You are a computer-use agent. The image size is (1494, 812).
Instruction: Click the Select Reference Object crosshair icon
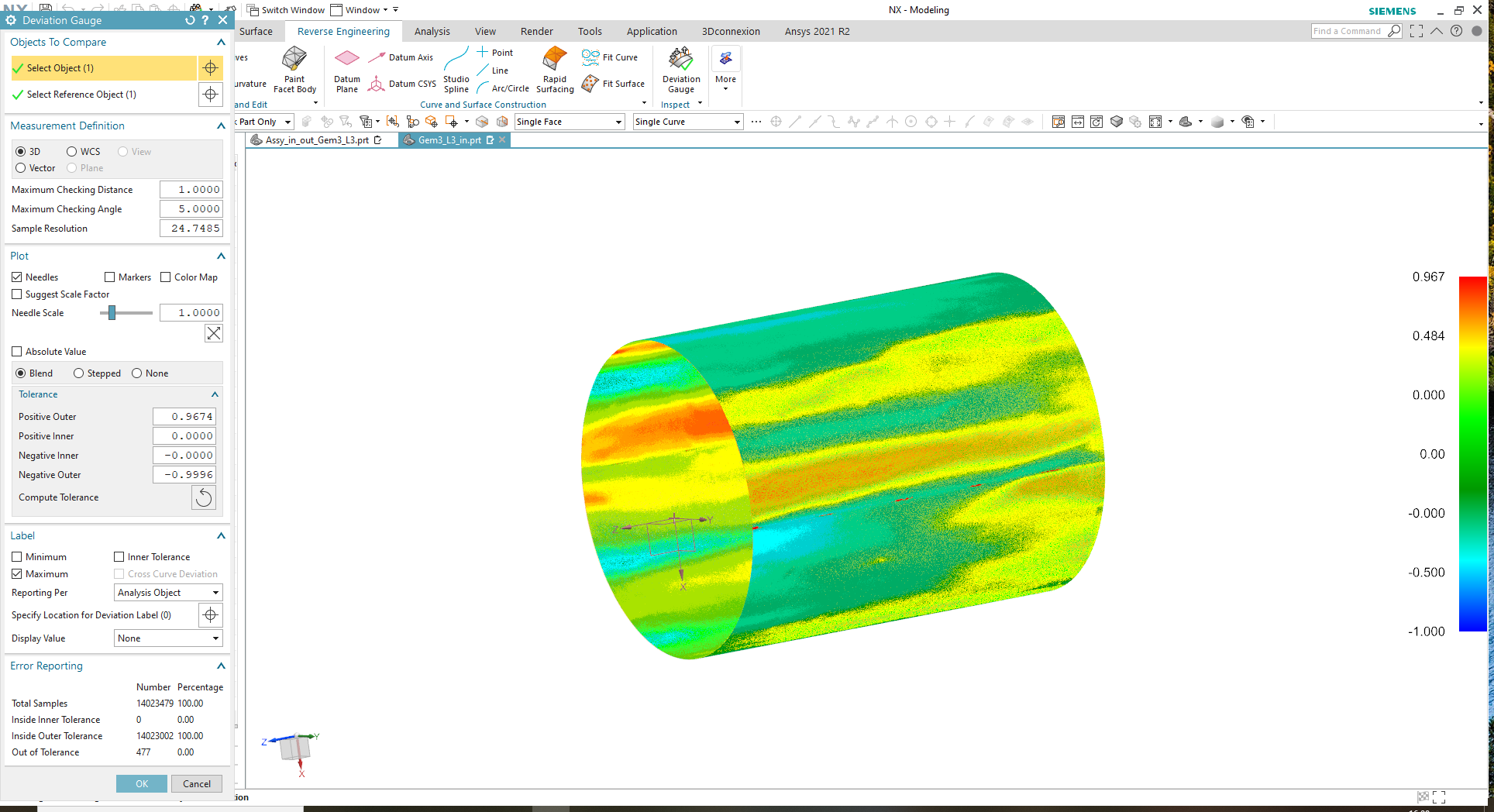point(210,95)
